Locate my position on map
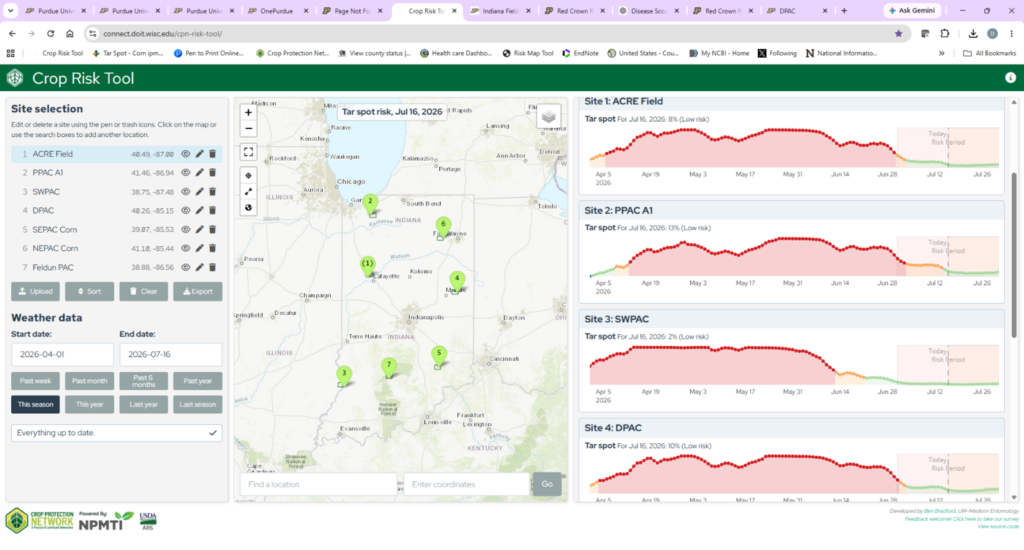1024x550 pixels. 248,176
